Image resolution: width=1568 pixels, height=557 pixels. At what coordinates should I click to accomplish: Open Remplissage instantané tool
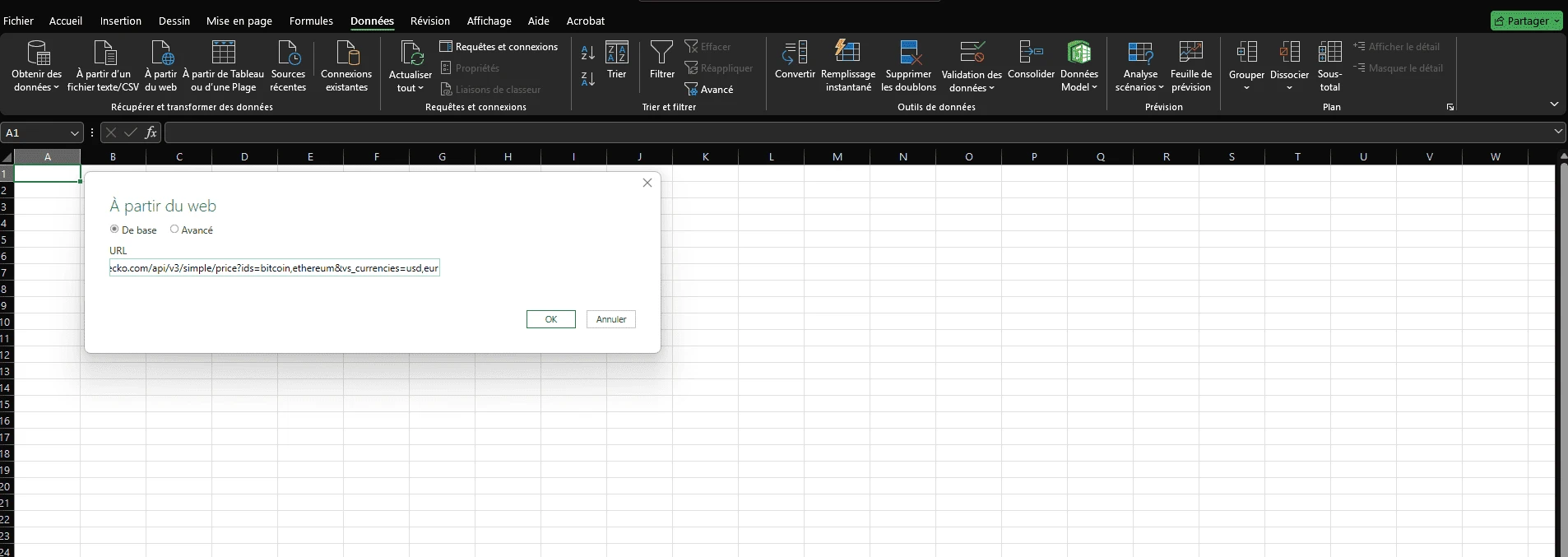pos(847,53)
